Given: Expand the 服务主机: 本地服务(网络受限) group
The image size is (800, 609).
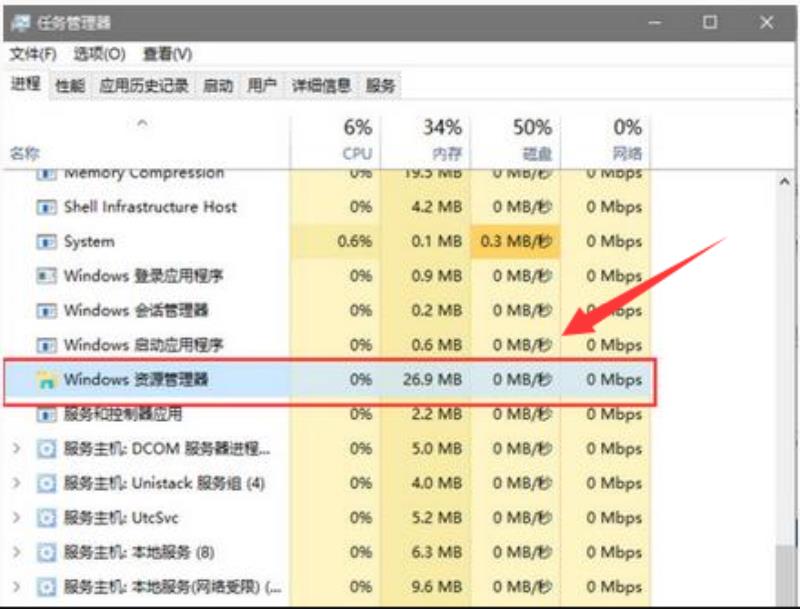Looking at the screenshot, I should pos(16,588).
